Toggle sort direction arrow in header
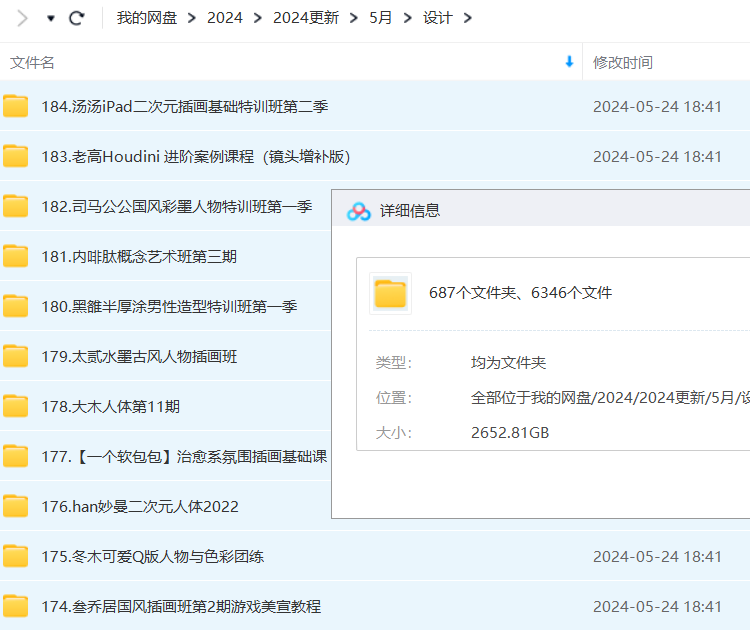This screenshot has height=630, width=750. click(x=569, y=62)
